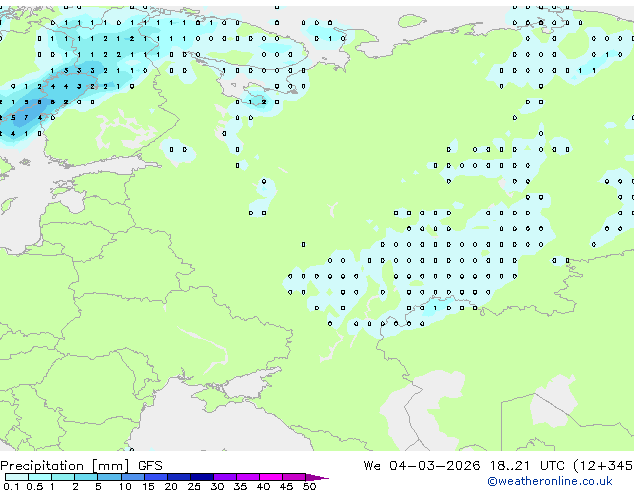Click the '(12+345' forecast offset text
This screenshot has height=490, width=634.
[x=603, y=466]
